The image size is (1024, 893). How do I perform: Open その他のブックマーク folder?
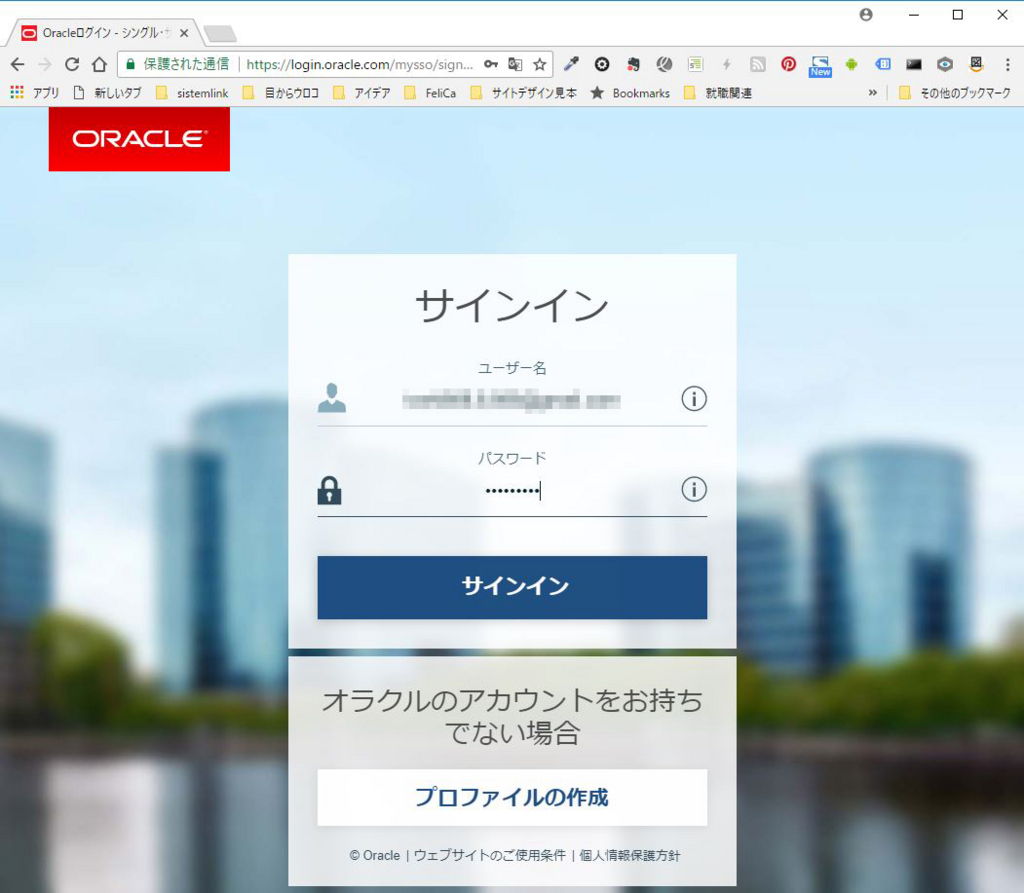tap(955, 93)
